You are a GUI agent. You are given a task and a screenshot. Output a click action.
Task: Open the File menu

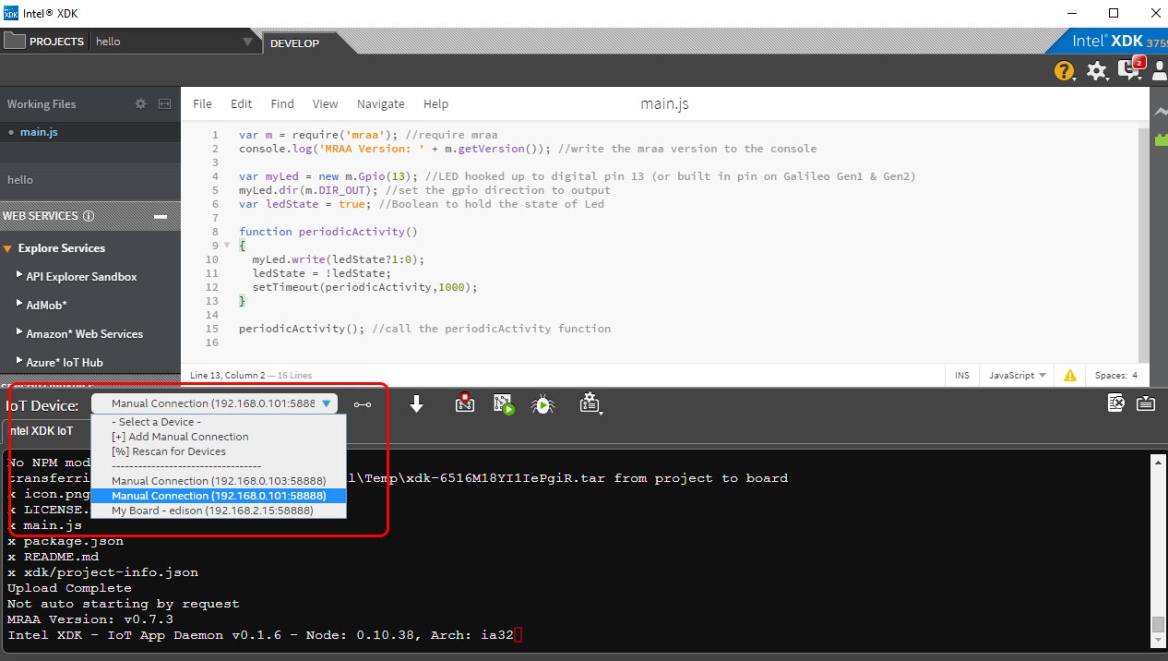(203, 104)
